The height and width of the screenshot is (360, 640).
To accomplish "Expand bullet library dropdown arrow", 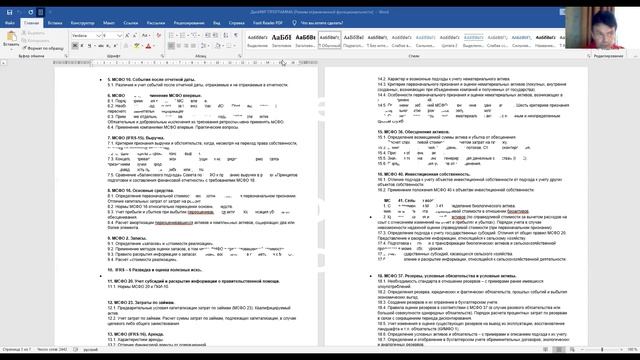I will pos(176,36).
